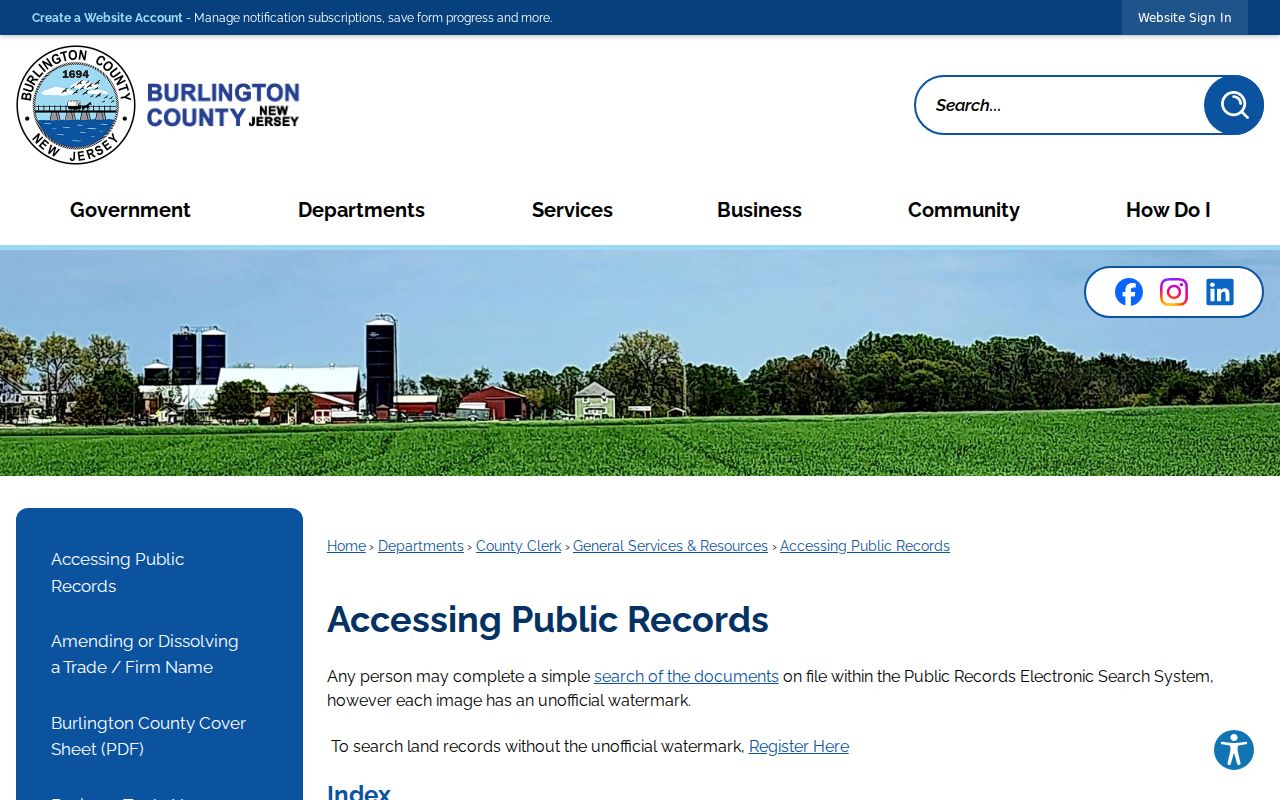The width and height of the screenshot is (1280, 800).
Task: Open the How Do I menu
Action: [1168, 210]
